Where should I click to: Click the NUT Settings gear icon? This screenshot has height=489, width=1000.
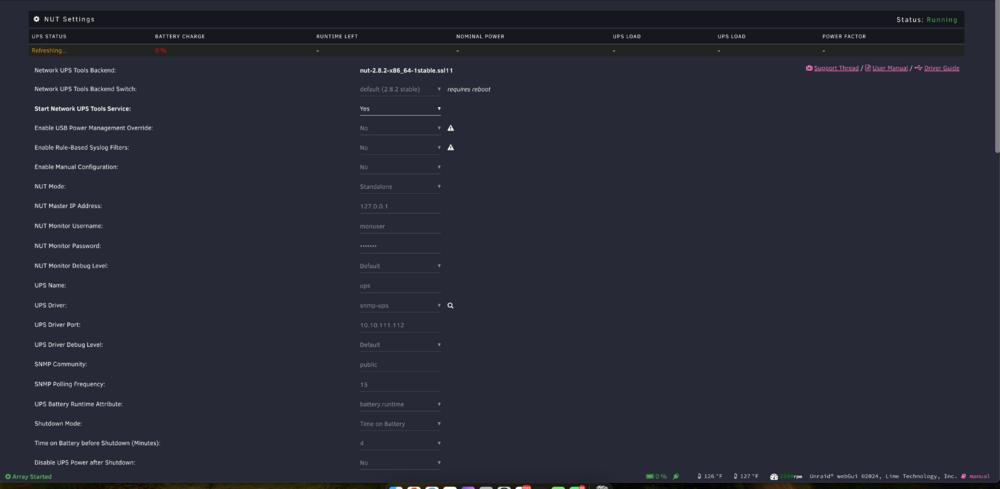(x=36, y=19)
